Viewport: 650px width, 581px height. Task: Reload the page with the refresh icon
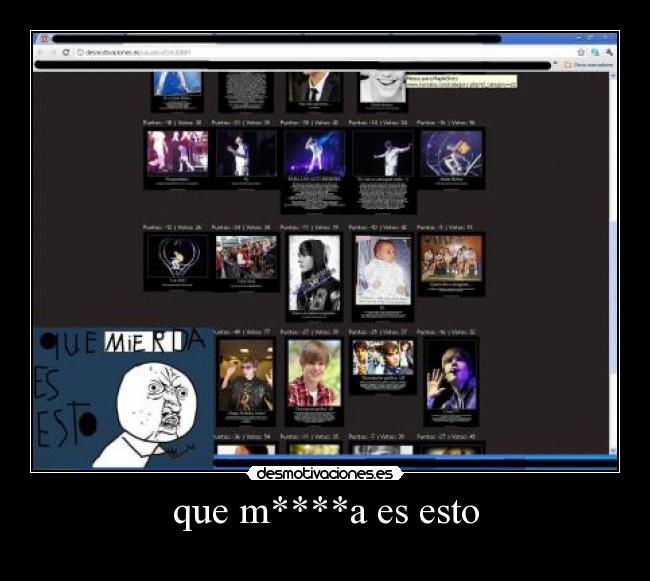coord(65,52)
